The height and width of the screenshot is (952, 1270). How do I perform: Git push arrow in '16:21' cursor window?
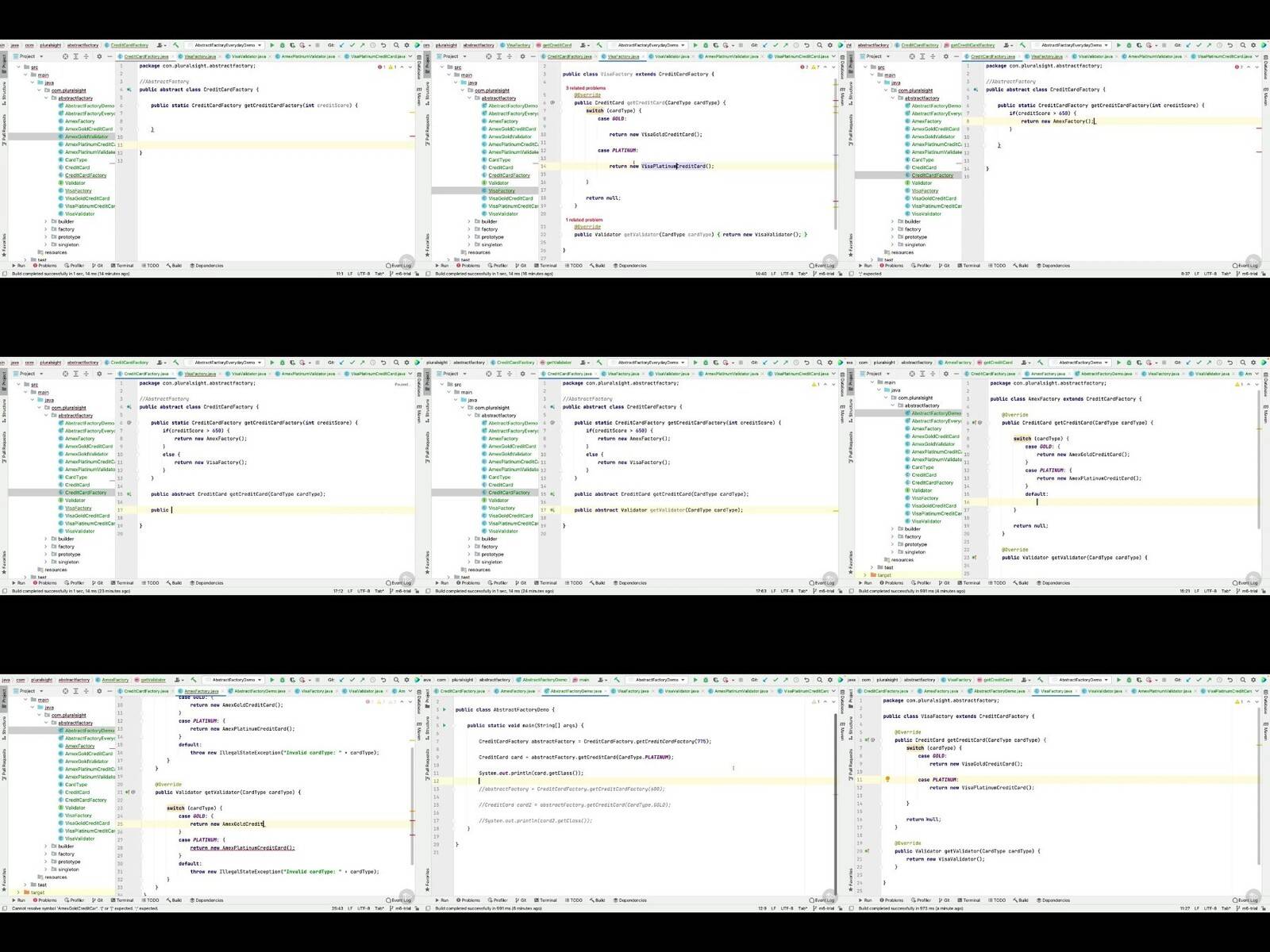pos(1210,363)
